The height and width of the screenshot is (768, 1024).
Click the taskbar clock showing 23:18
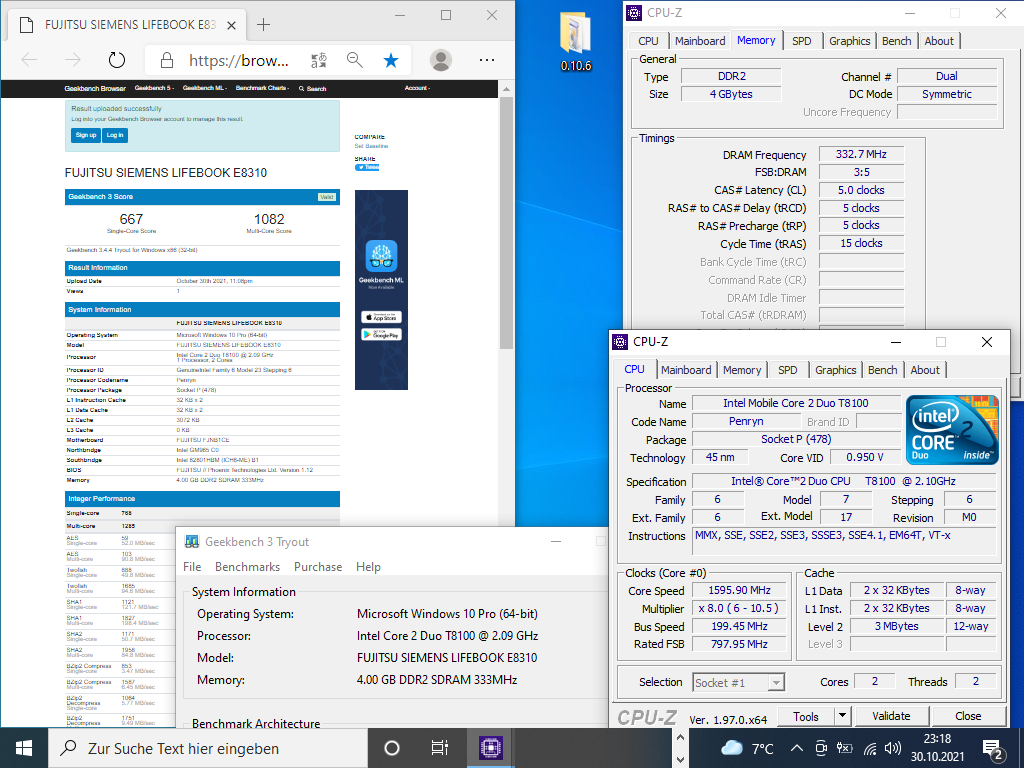pyautogui.click(x=937, y=748)
